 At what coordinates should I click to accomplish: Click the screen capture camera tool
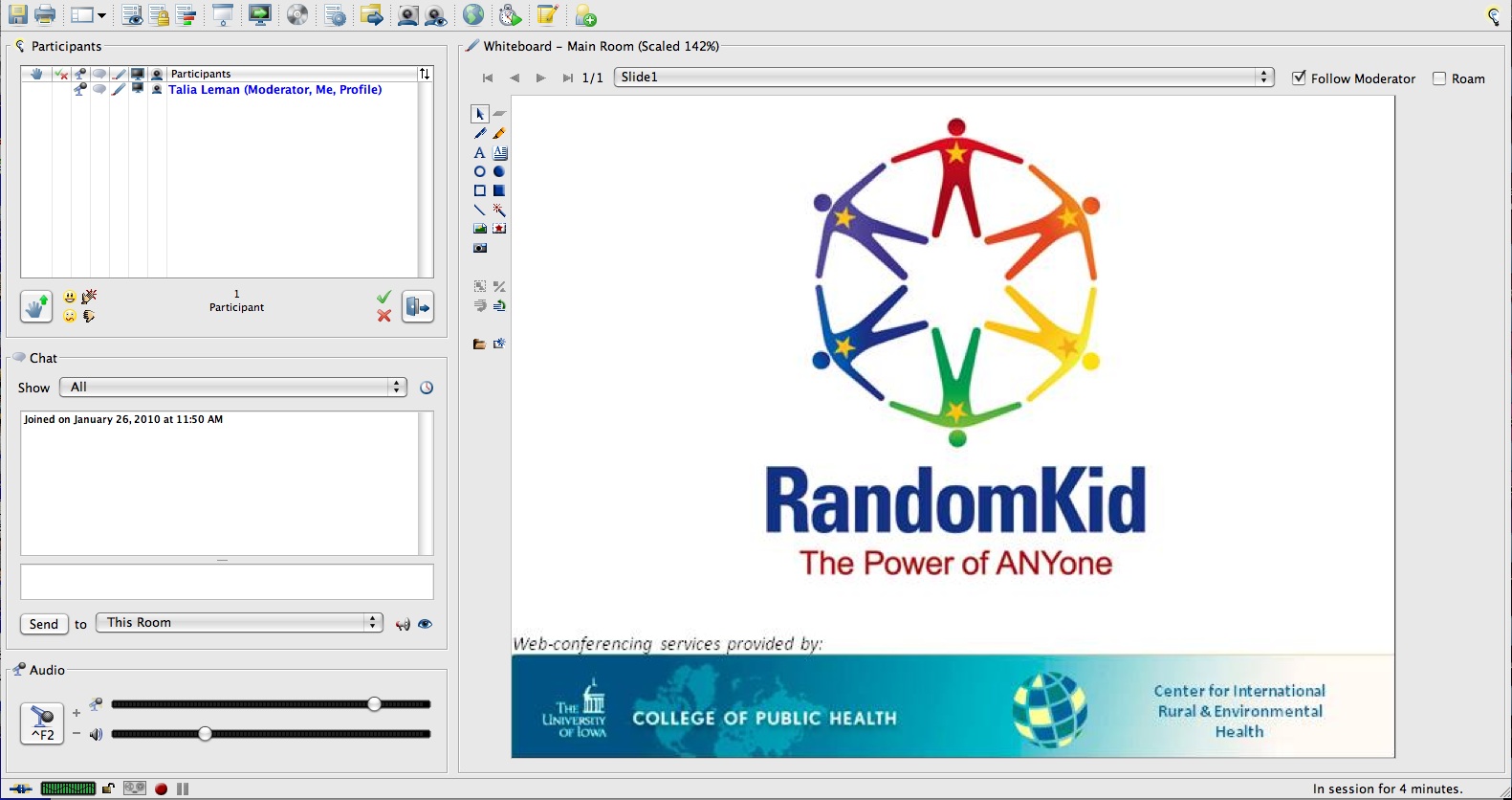[480, 248]
